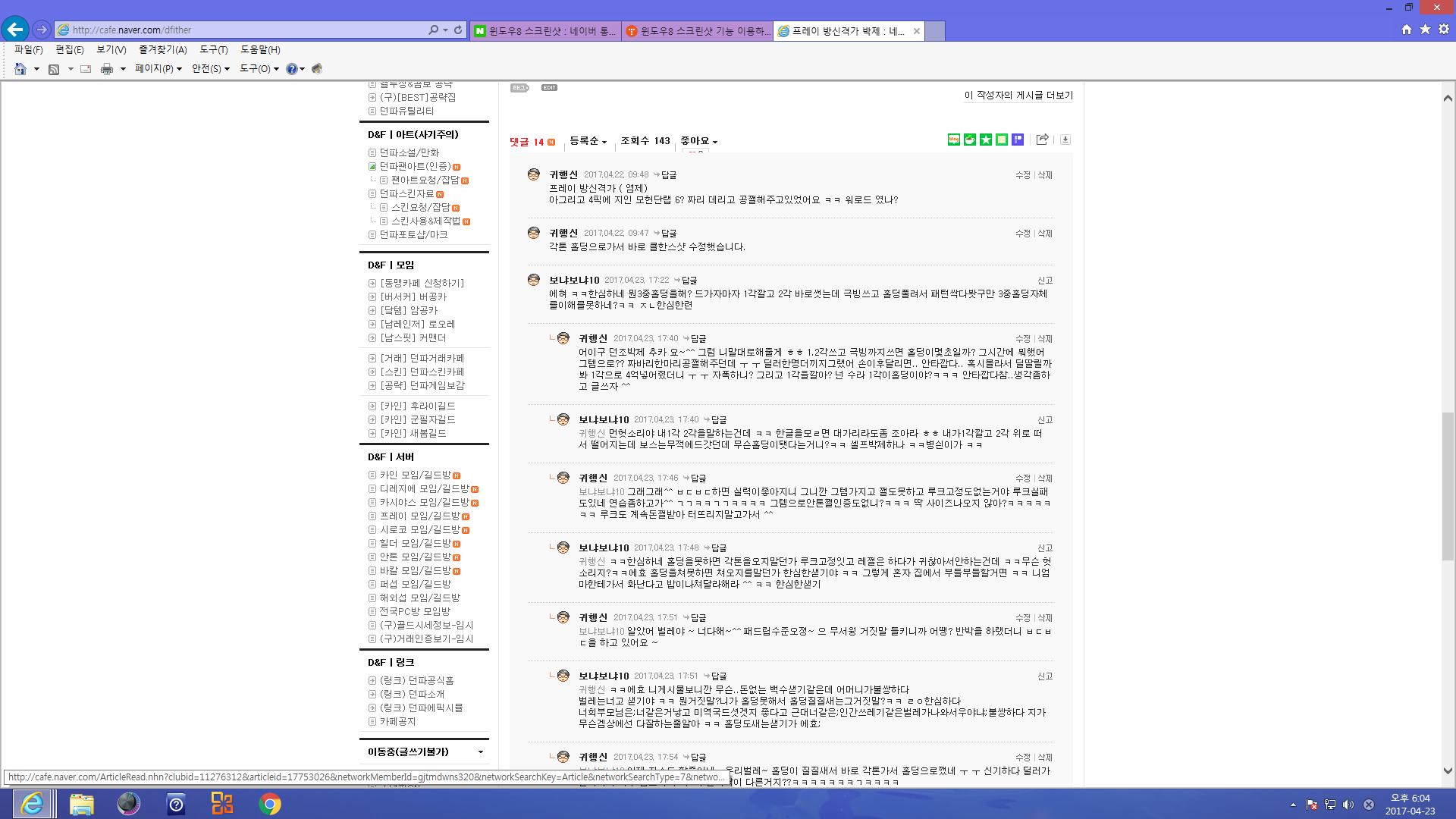Click the share arrow icon above comments
Viewport: 1456px width, 819px height.
[x=1042, y=140]
